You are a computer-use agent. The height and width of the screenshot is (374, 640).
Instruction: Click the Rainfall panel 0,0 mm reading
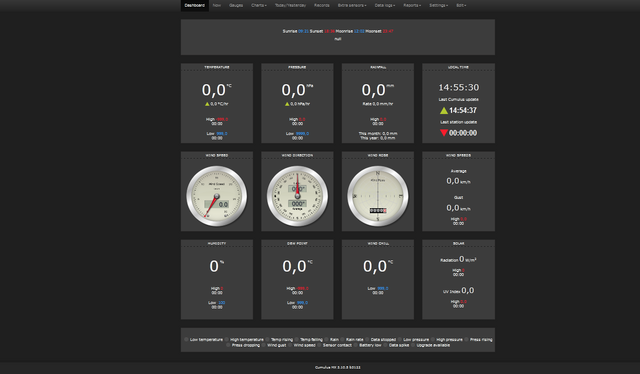coord(378,90)
